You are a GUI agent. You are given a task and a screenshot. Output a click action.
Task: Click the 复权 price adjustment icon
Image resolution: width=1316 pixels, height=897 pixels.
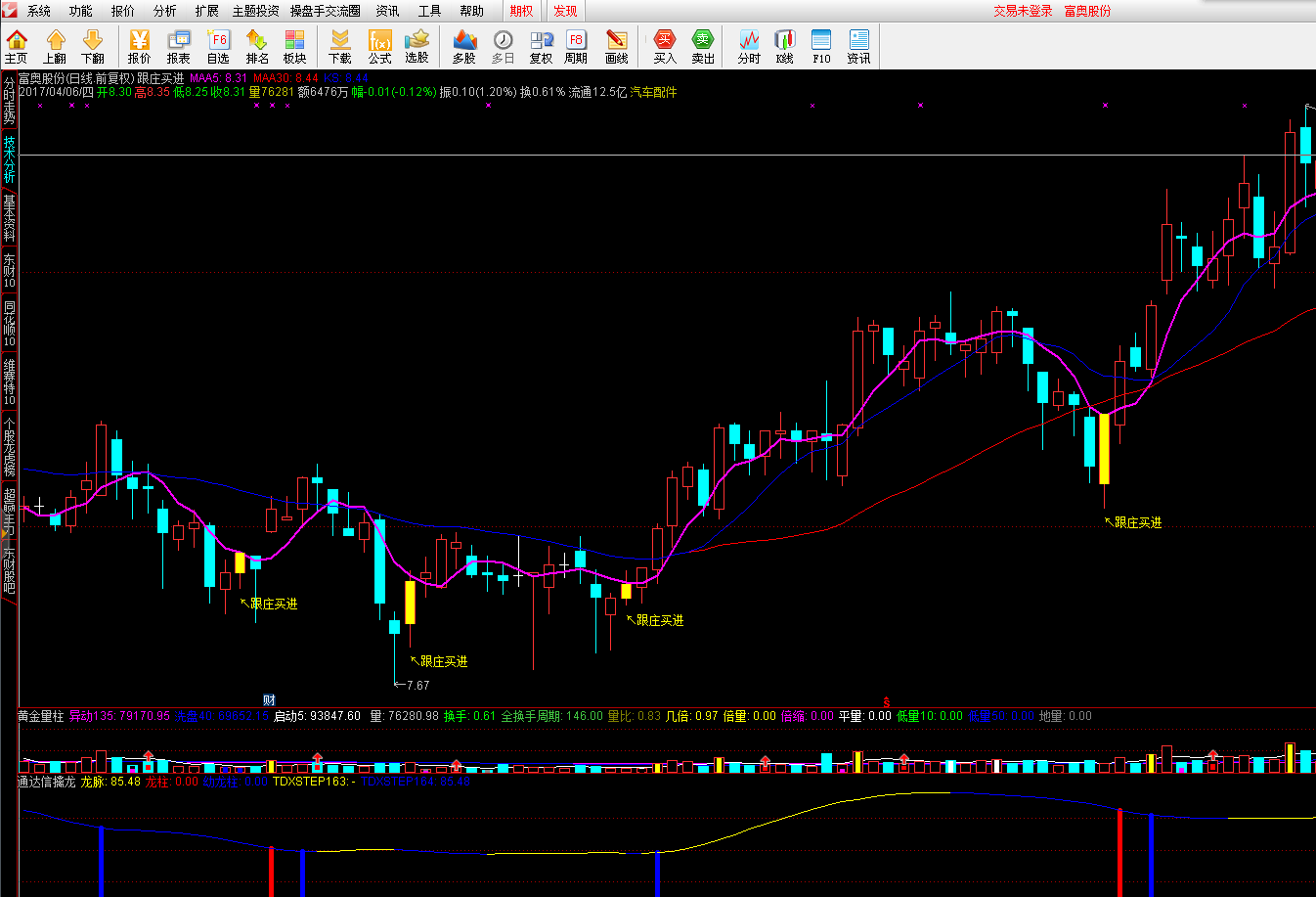(x=542, y=46)
